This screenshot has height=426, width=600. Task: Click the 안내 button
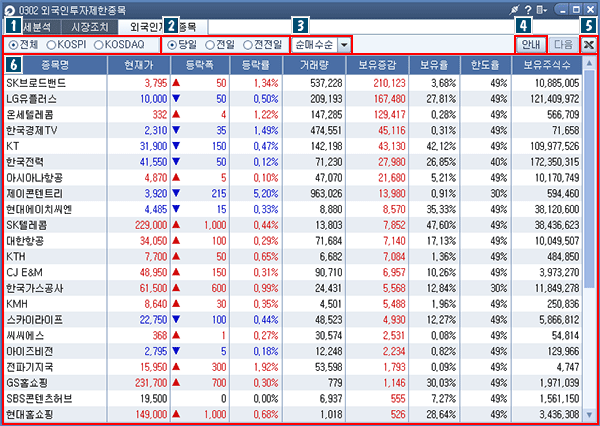tap(530, 45)
